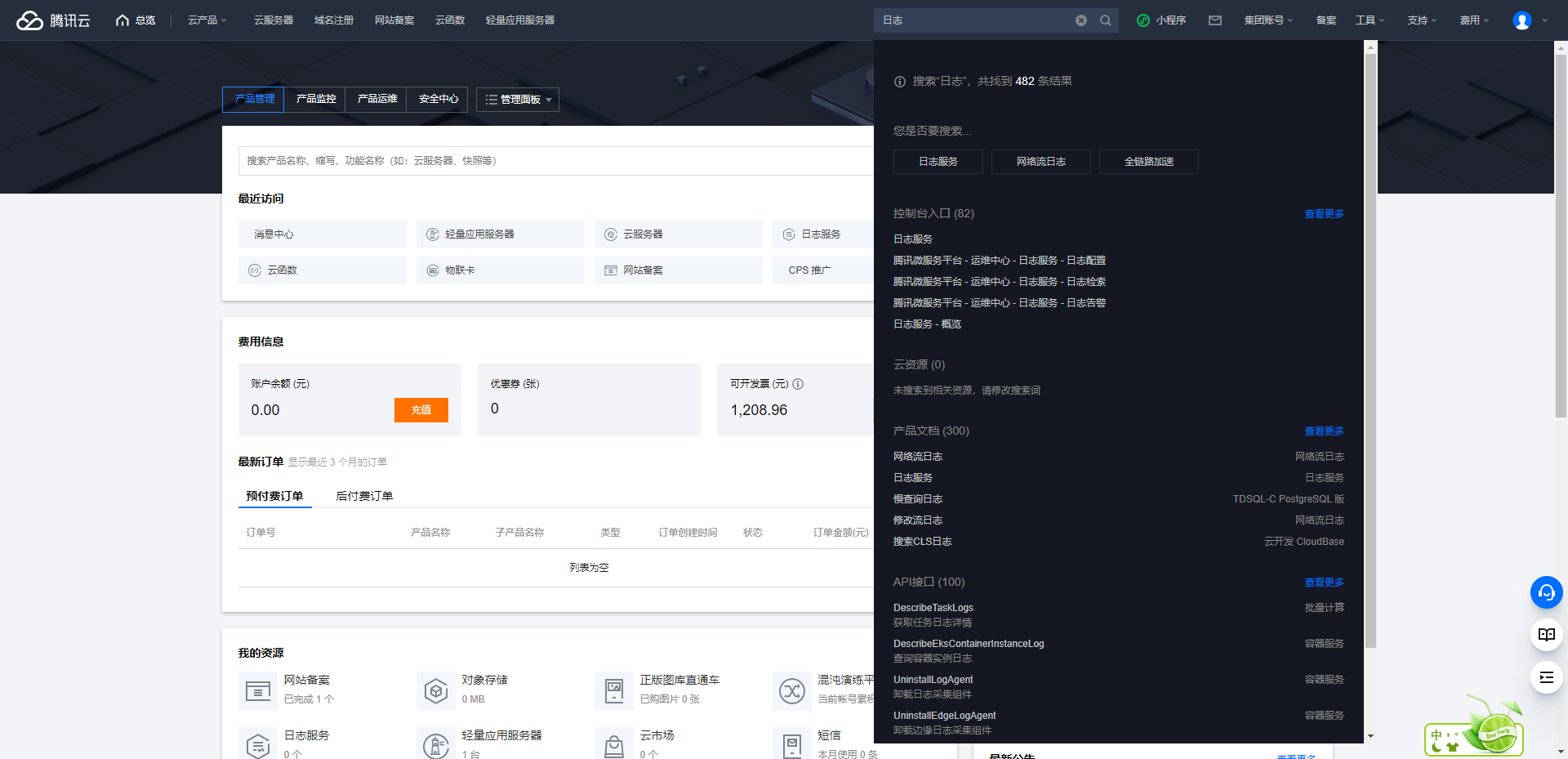The image size is (1568, 759).
Task: Open the 费用 menu in header
Action: coord(1474,20)
